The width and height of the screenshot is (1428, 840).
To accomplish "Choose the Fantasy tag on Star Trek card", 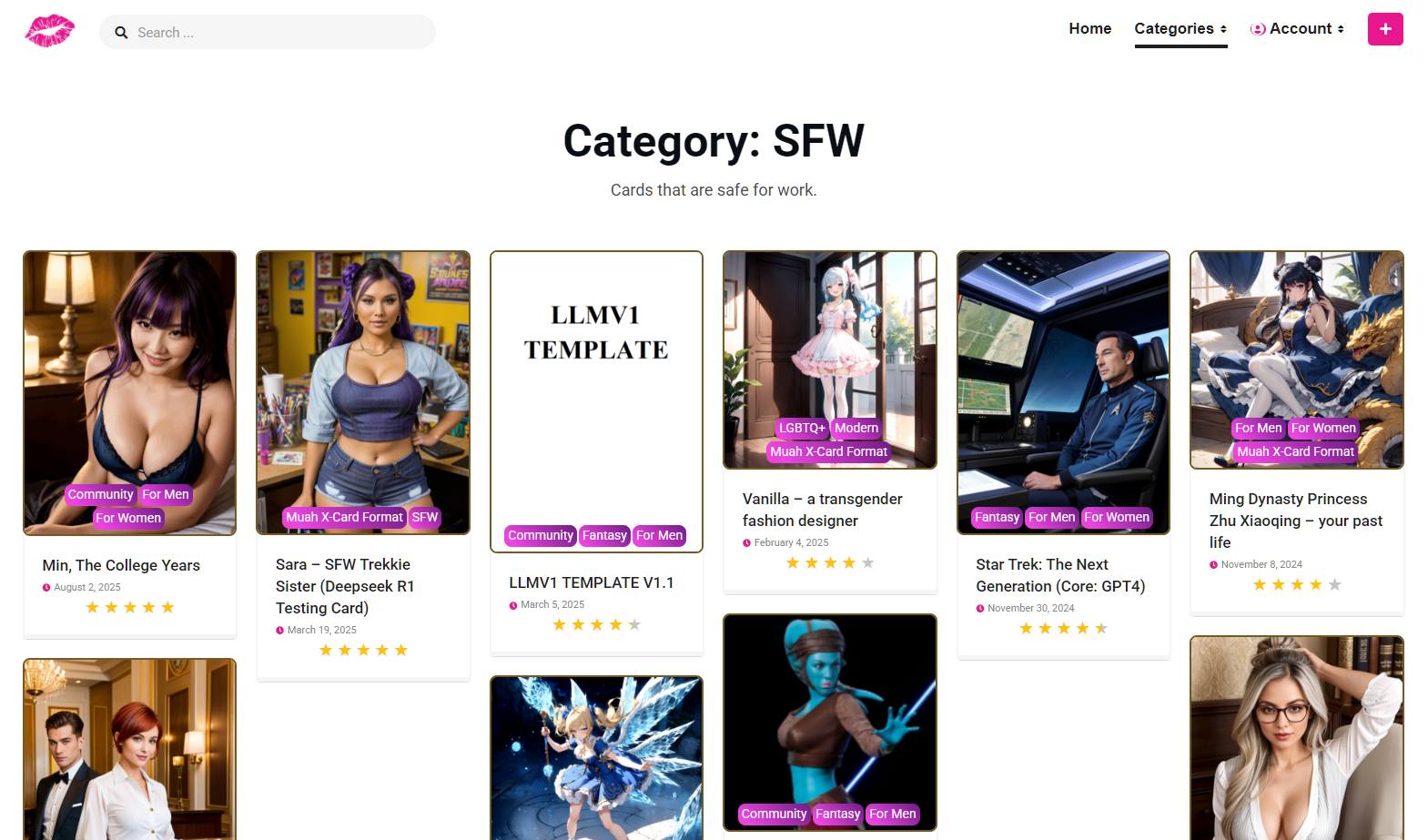I will pyautogui.click(x=997, y=518).
